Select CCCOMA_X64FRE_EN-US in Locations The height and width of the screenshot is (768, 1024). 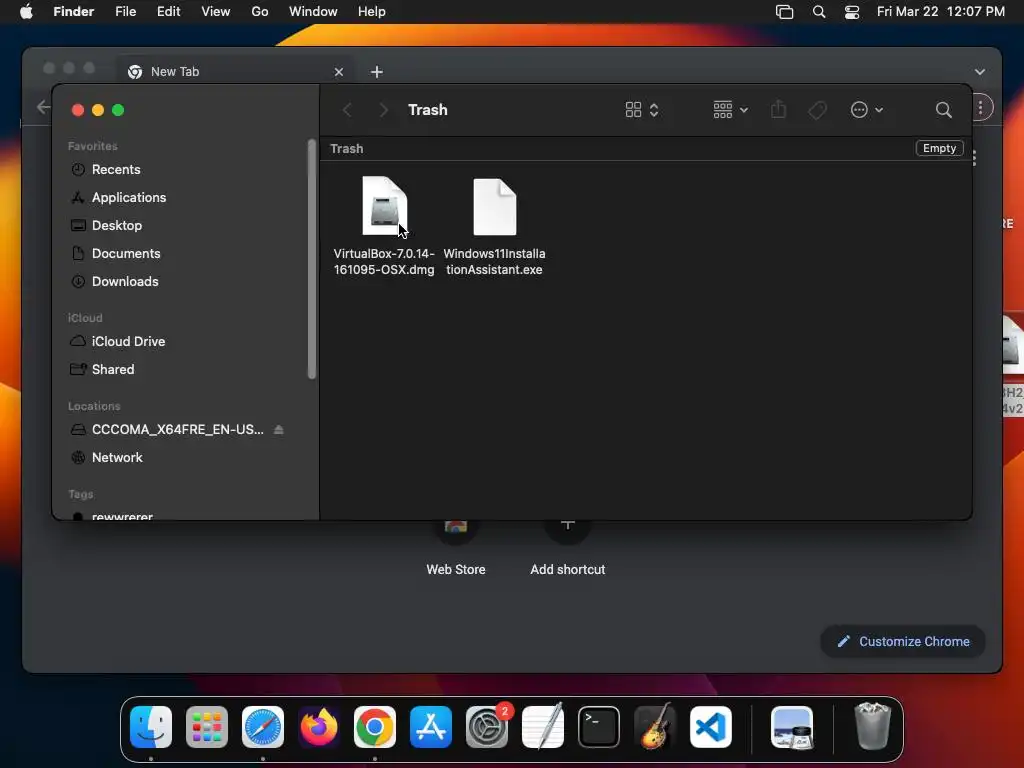click(x=178, y=429)
